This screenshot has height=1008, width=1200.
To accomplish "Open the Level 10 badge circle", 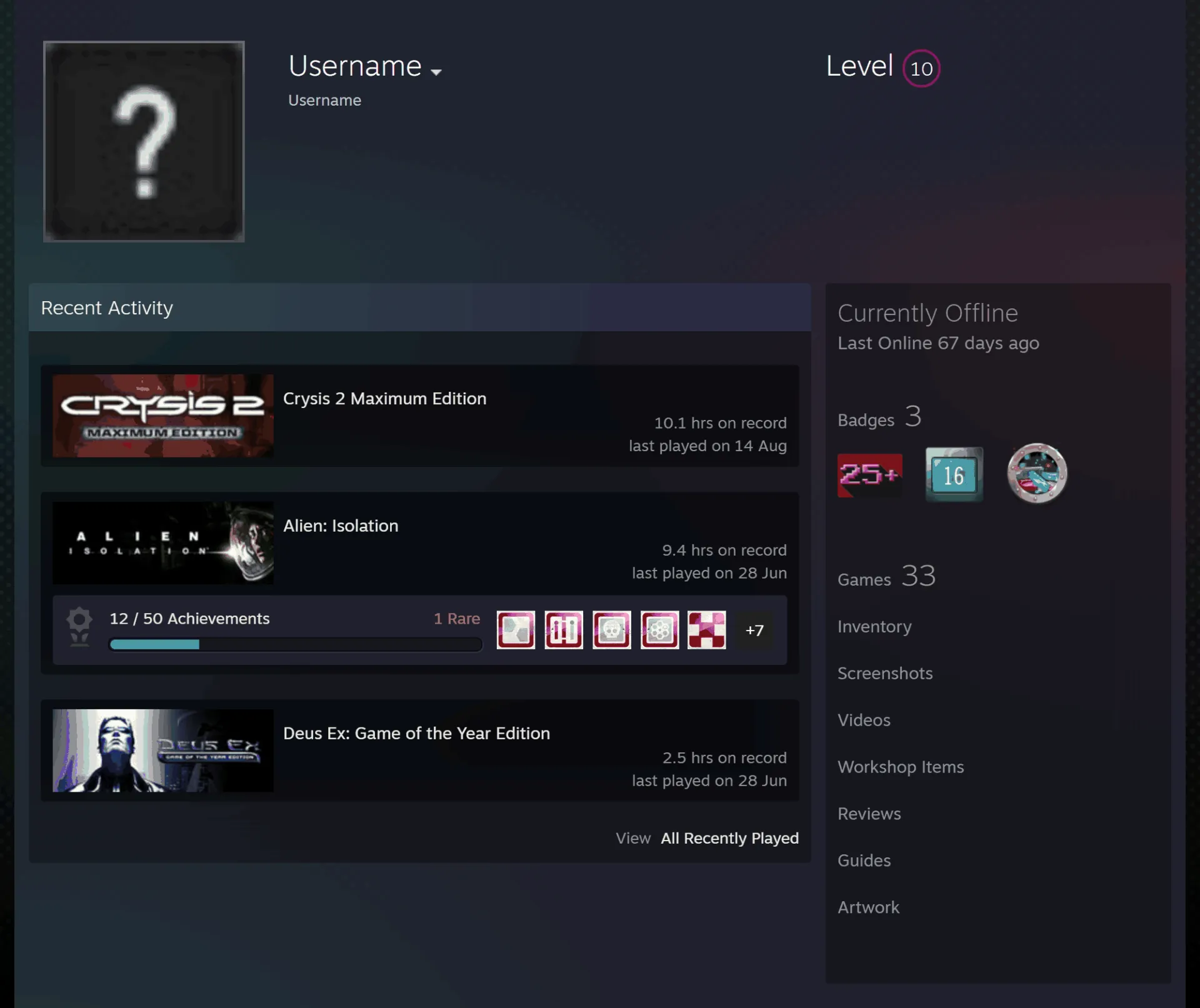I will click(x=921, y=68).
